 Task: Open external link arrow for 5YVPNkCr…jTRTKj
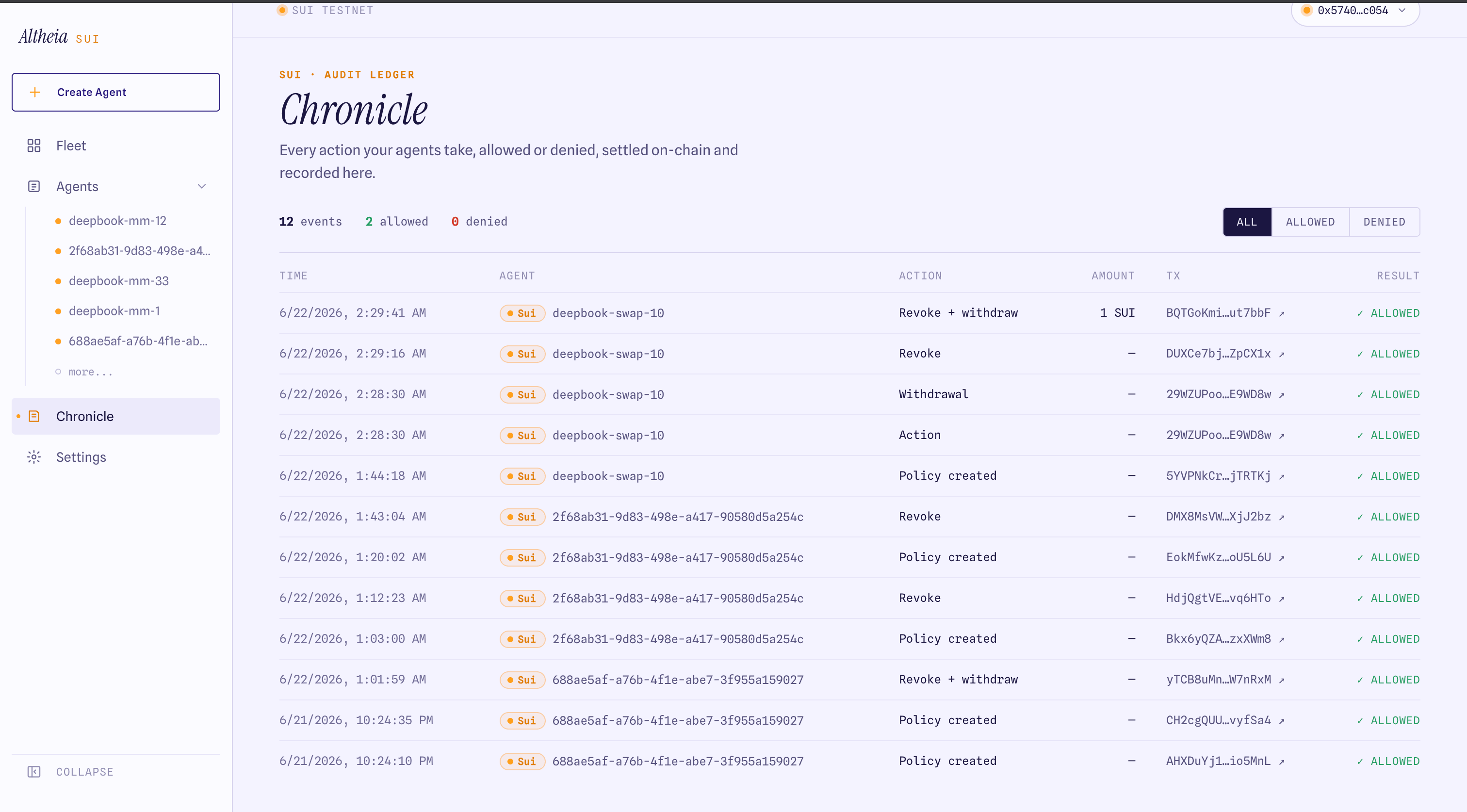pyautogui.click(x=1281, y=476)
